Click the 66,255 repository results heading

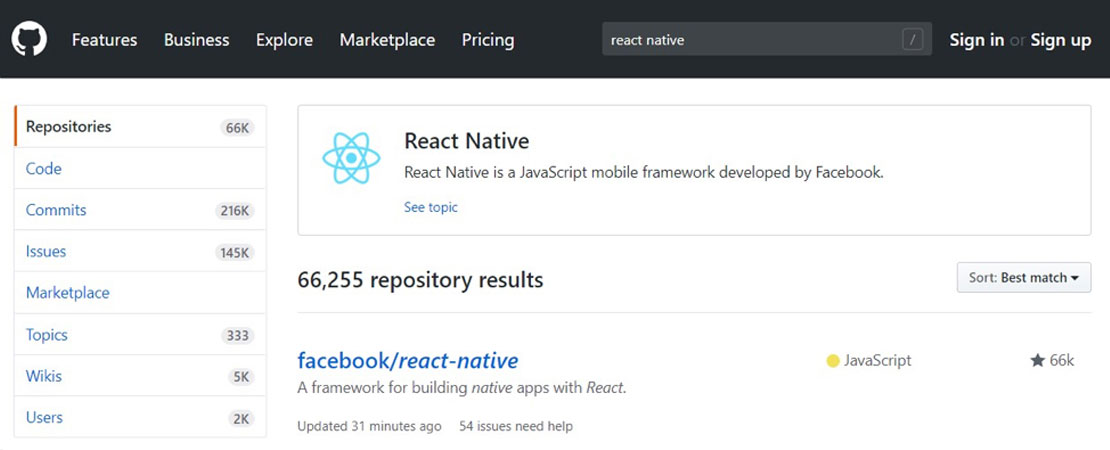(x=420, y=280)
